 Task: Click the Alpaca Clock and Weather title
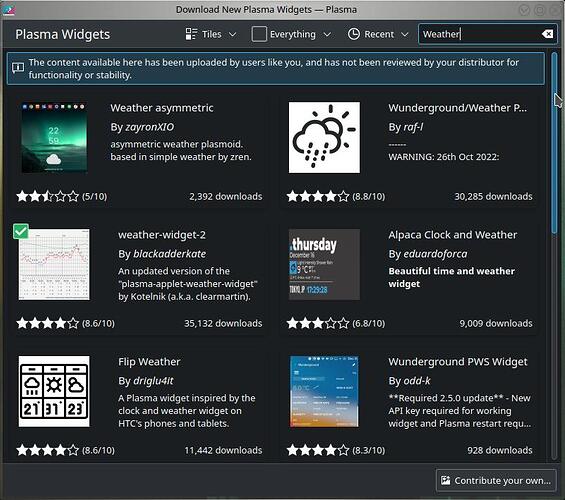point(453,235)
